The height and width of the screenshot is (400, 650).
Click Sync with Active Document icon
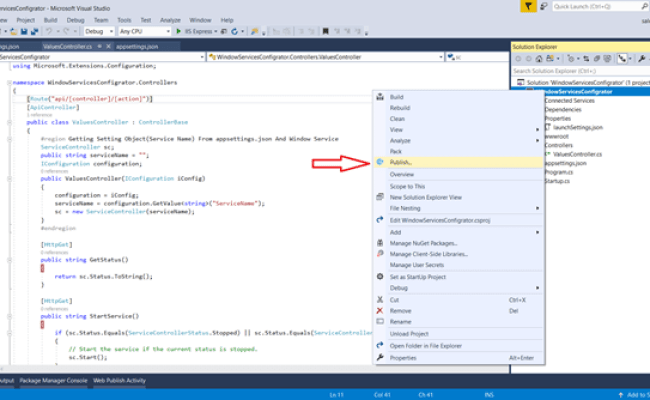[586, 59]
